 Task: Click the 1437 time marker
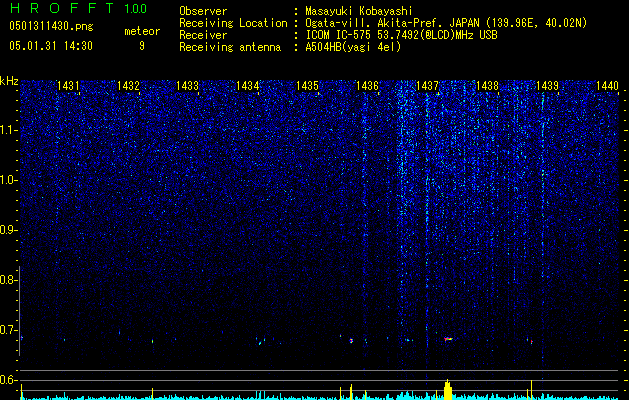click(x=427, y=85)
